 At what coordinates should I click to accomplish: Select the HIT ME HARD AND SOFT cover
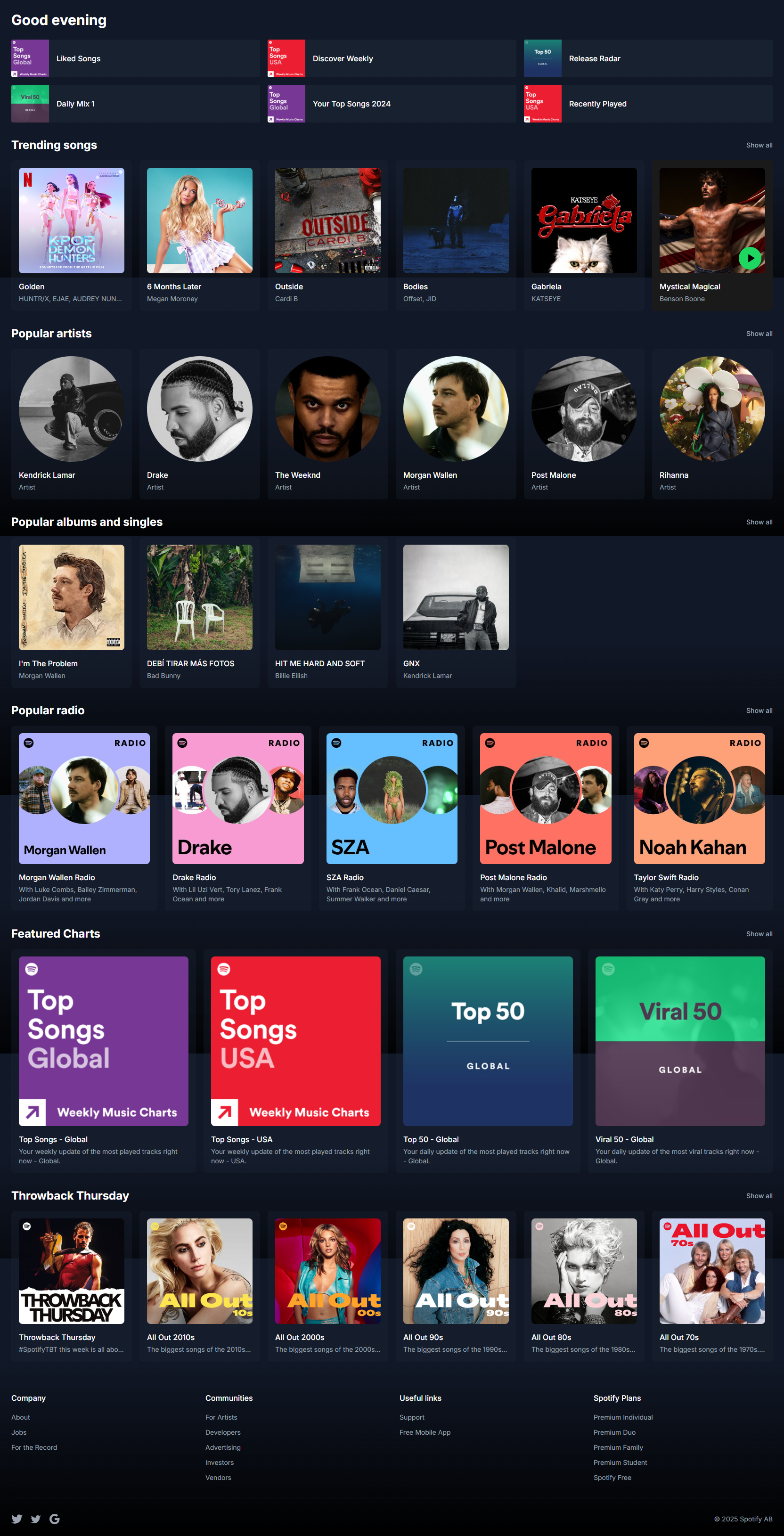tap(328, 597)
